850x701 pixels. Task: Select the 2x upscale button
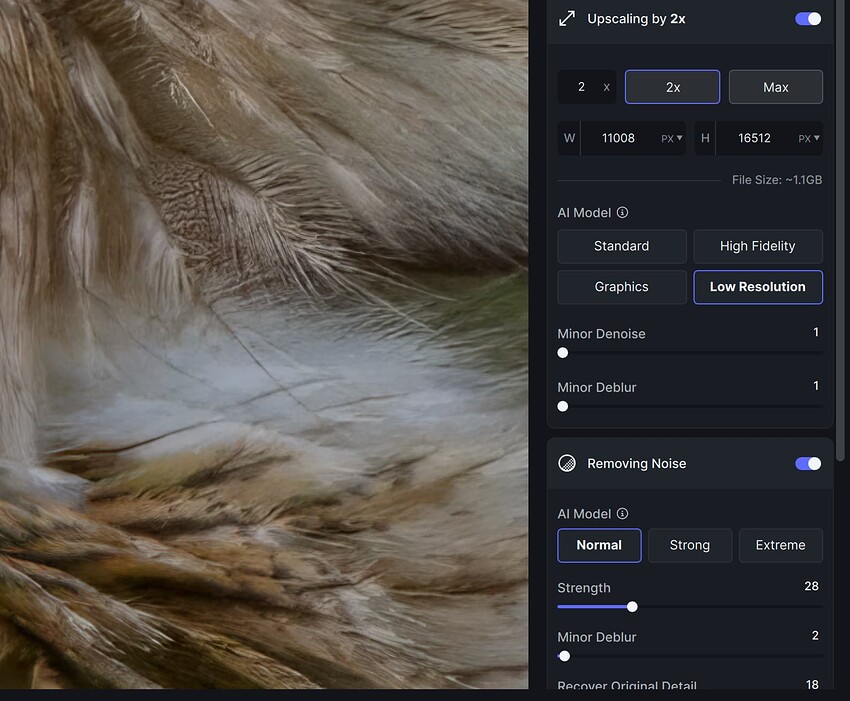pyautogui.click(x=672, y=87)
